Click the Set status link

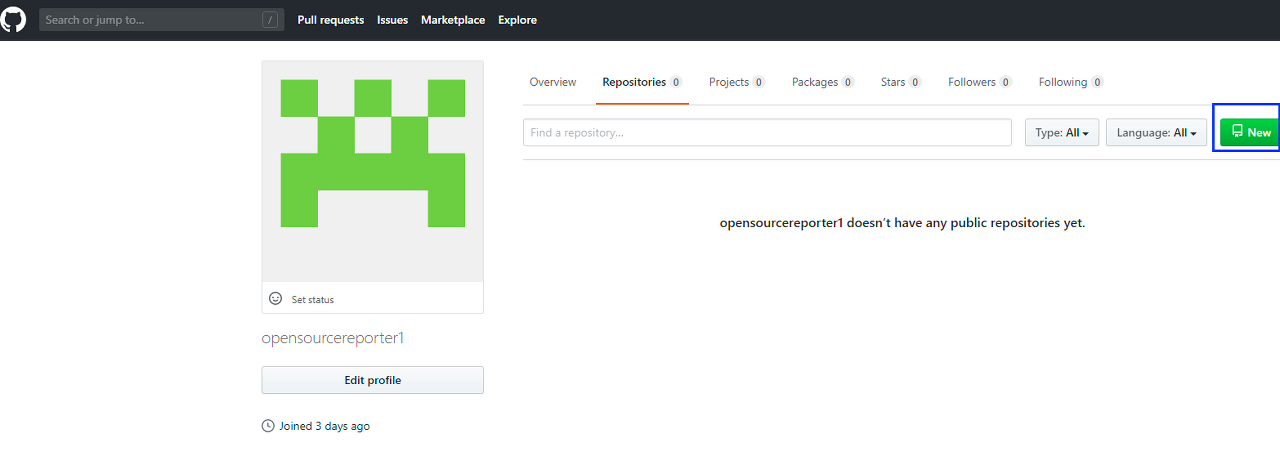313,300
